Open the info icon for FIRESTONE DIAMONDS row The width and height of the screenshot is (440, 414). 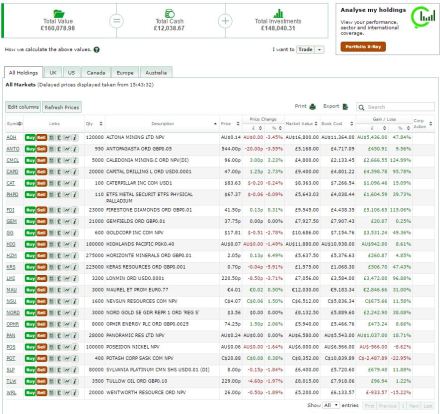pos(75,210)
